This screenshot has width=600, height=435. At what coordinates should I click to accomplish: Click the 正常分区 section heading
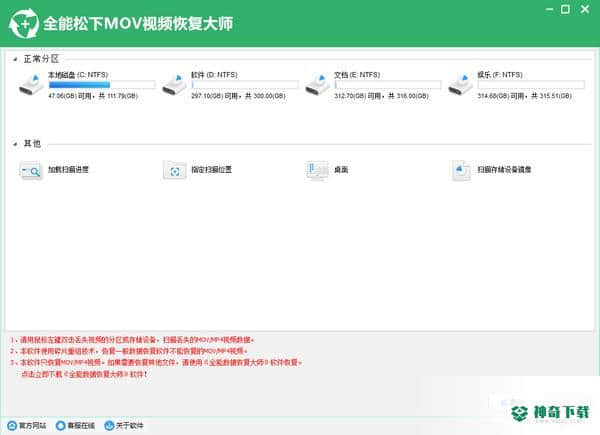[x=41, y=59]
